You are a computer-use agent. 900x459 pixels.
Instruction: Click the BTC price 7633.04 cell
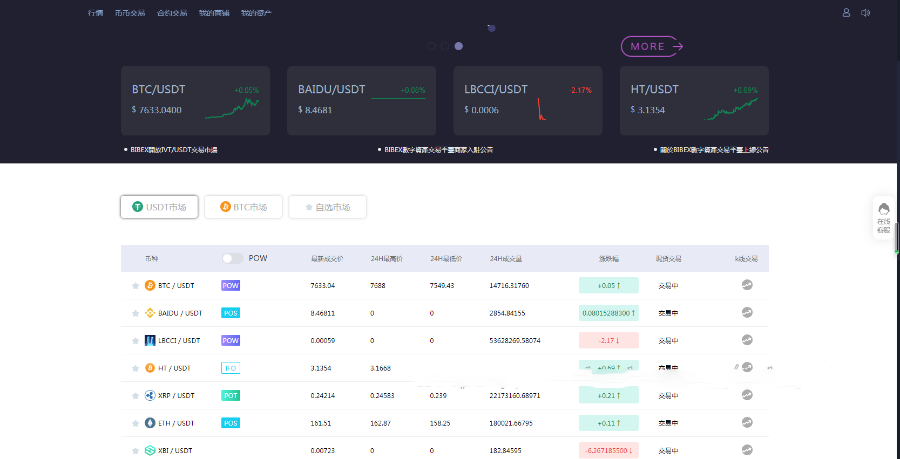323,285
